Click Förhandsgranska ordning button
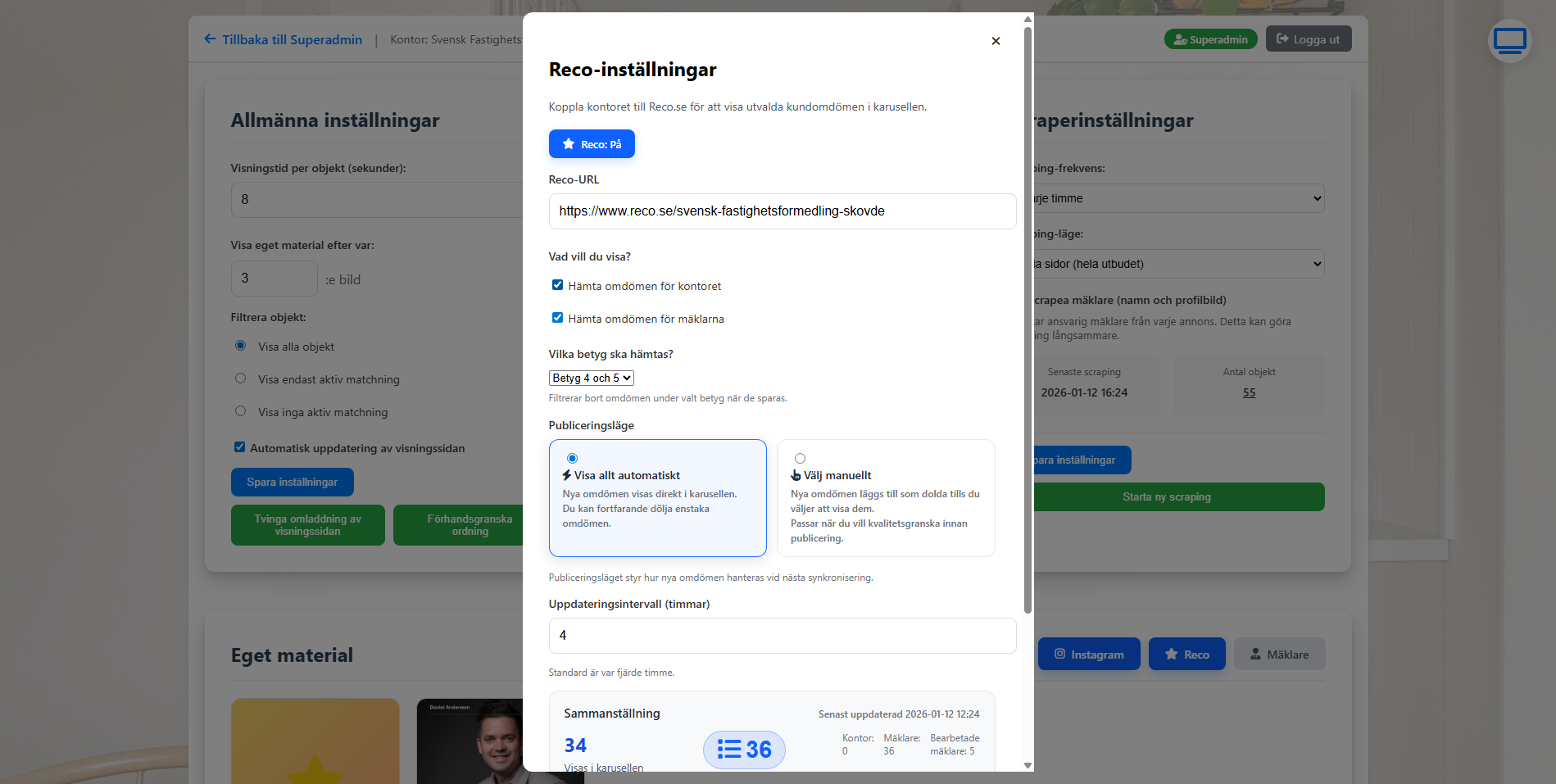Screen dimensions: 1556x784 click(x=459, y=525)
